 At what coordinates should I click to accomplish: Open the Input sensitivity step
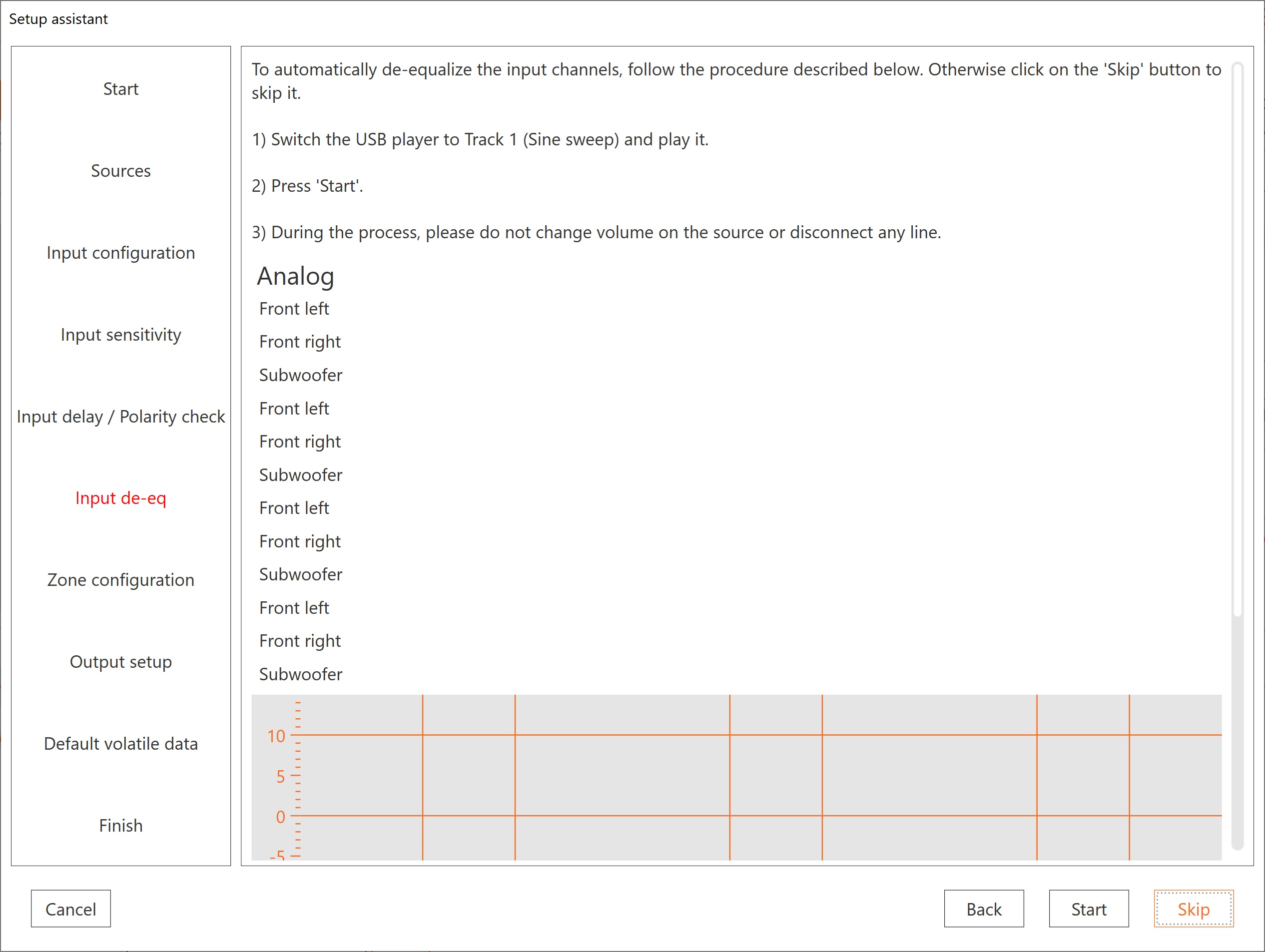[121, 335]
